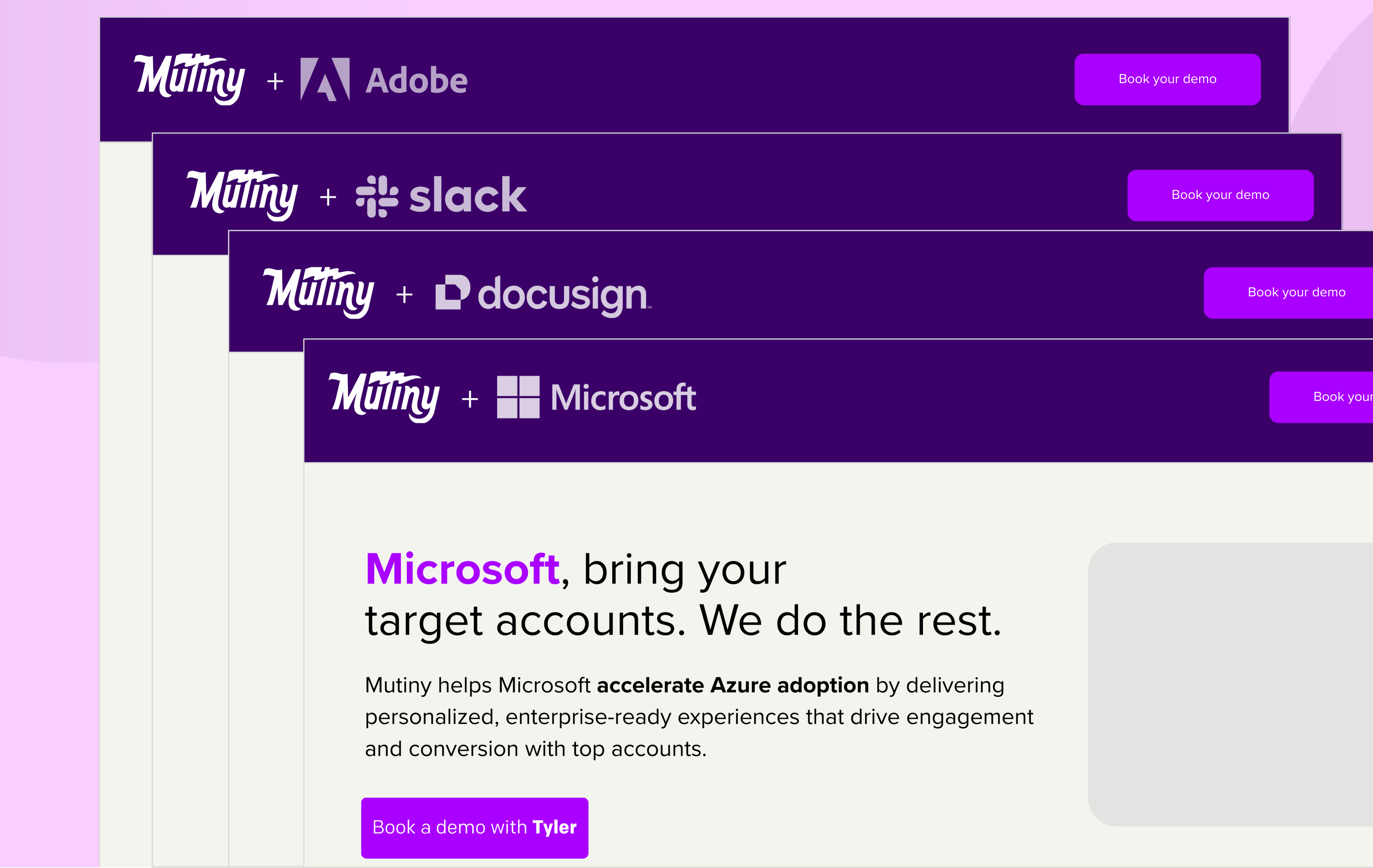The width and height of the screenshot is (1373, 868).
Task: Click the Docusign logo icon
Action: (453, 292)
